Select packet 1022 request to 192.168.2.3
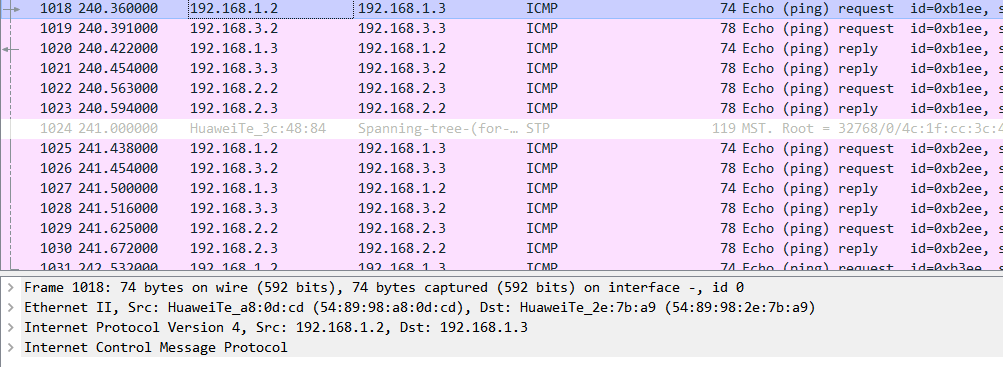 [502, 88]
